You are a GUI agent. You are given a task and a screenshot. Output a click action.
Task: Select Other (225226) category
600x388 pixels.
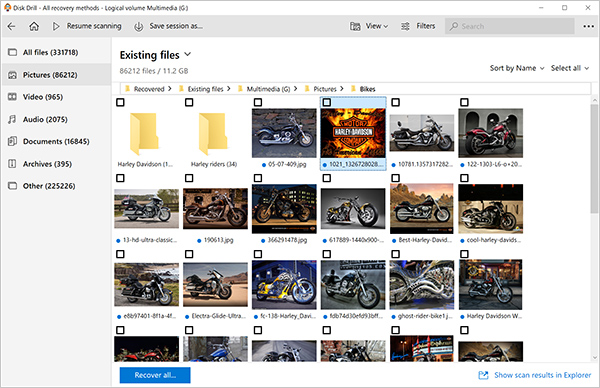[x=56, y=186]
